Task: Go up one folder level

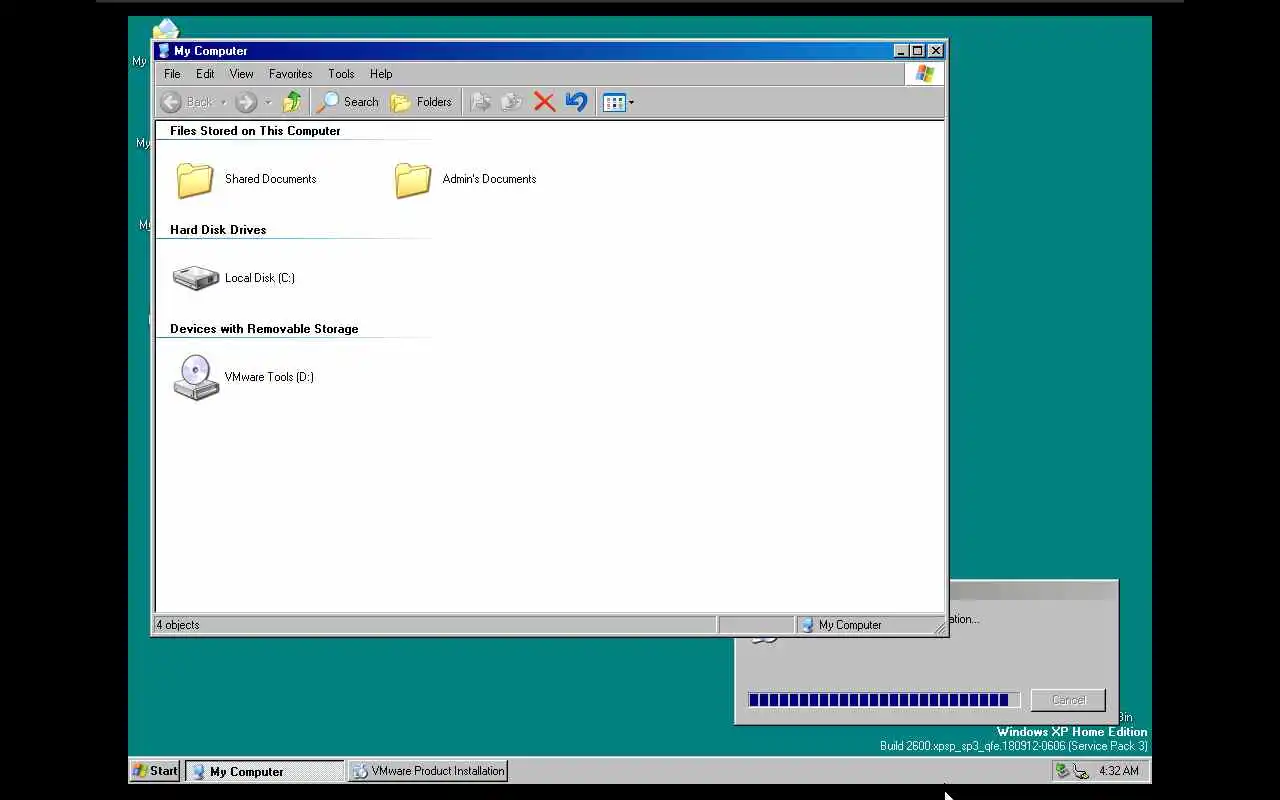Action: 292,102
